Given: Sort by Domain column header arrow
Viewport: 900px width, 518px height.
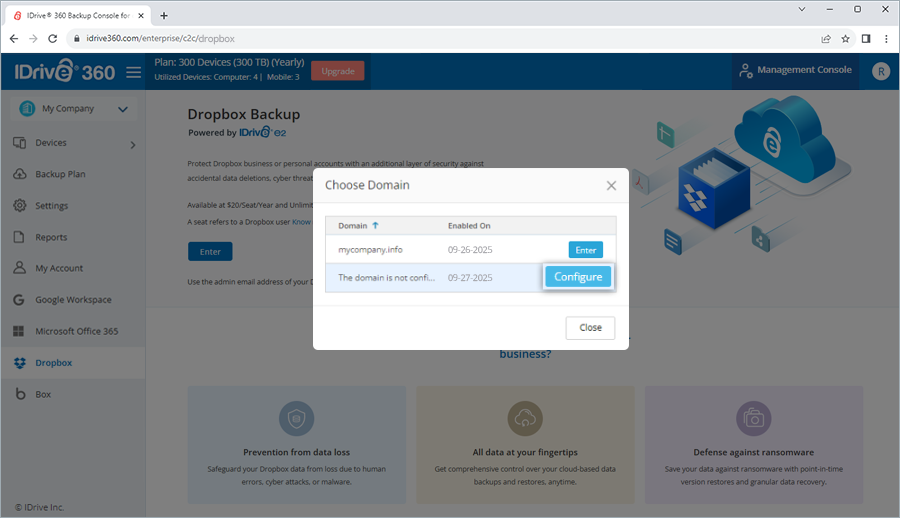Looking at the screenshot, I should (376, 226).
